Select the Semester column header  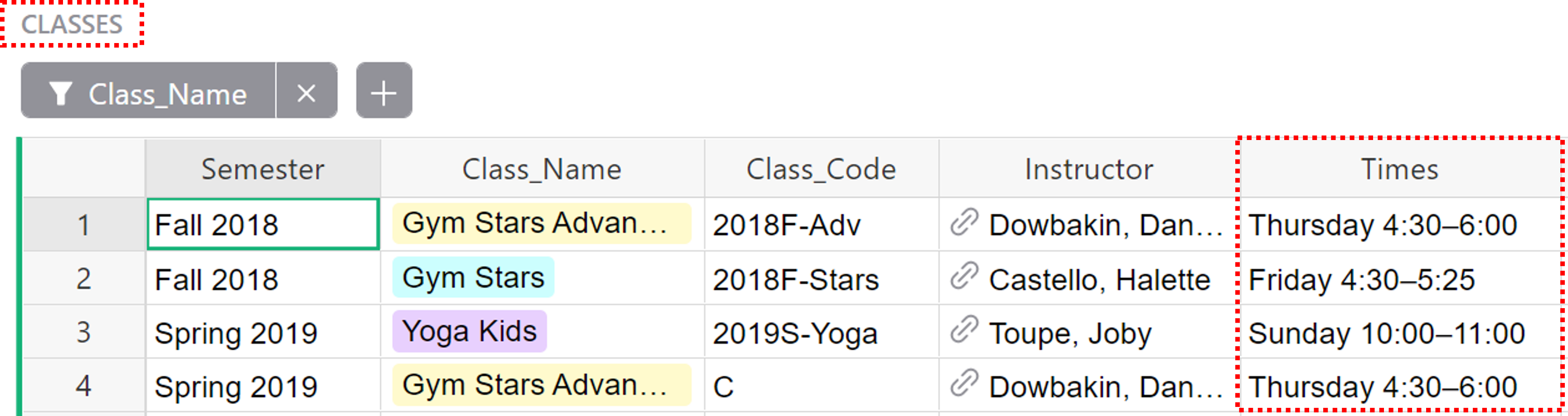(x=263, y=169)
